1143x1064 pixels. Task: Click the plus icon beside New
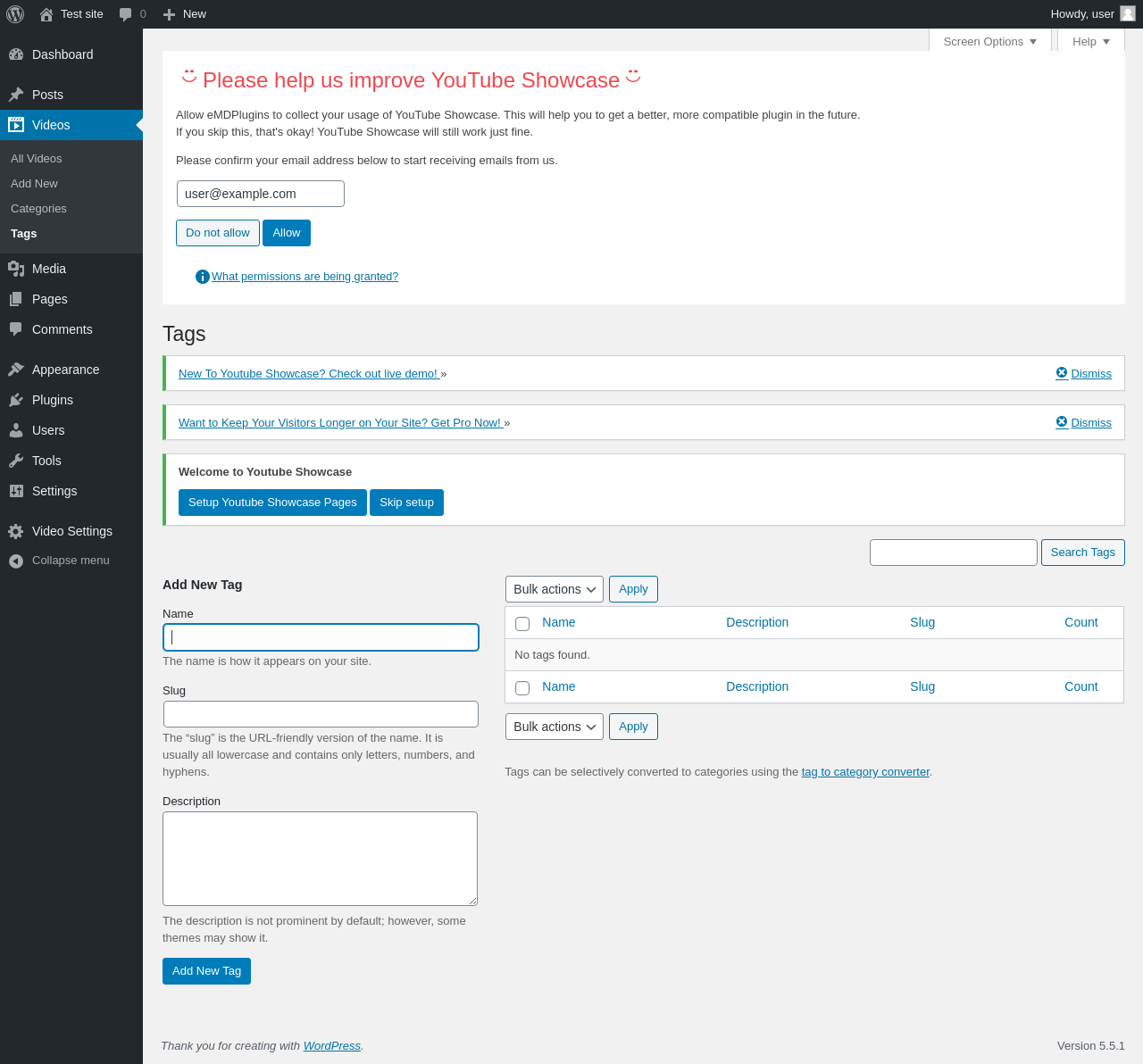(169, 14)
